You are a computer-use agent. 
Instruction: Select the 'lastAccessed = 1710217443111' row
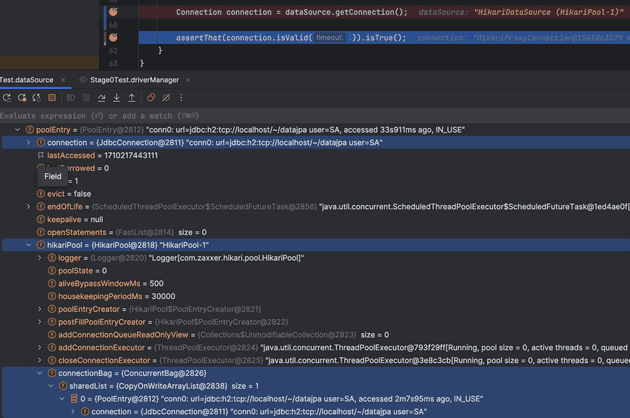[x=315, y=155]
